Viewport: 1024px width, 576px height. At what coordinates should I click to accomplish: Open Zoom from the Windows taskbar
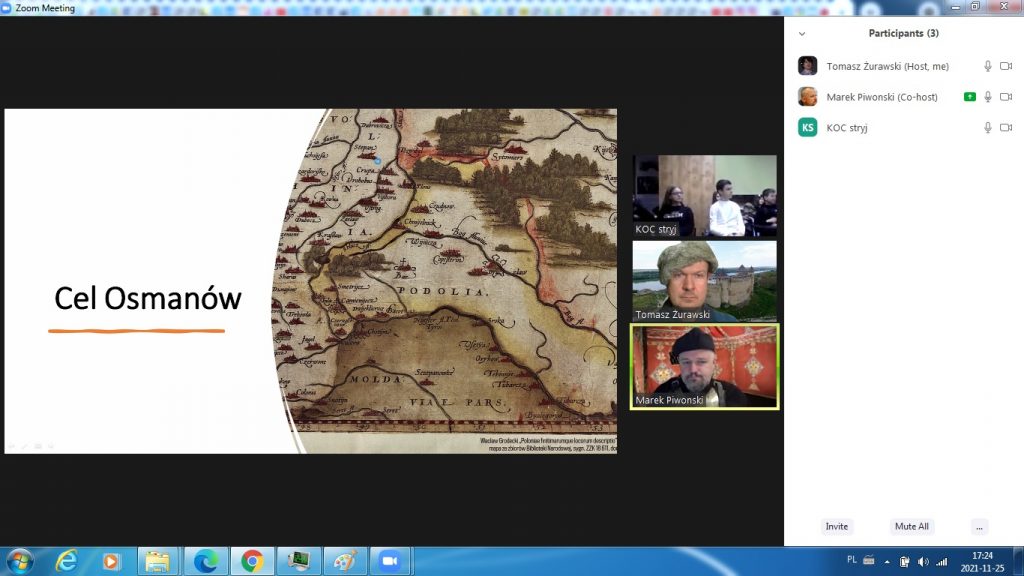coord(389,561)
